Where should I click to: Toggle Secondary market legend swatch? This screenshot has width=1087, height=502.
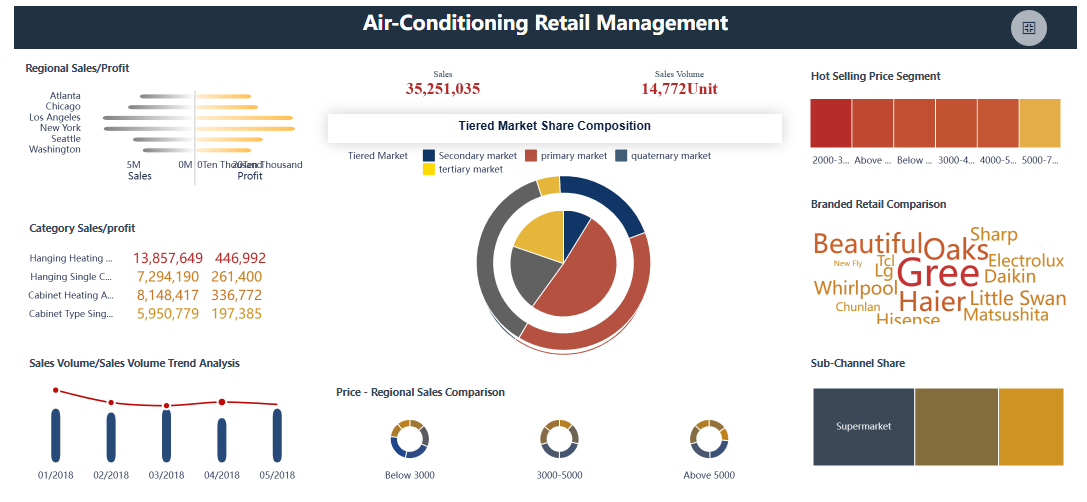[x=428, y=156]
